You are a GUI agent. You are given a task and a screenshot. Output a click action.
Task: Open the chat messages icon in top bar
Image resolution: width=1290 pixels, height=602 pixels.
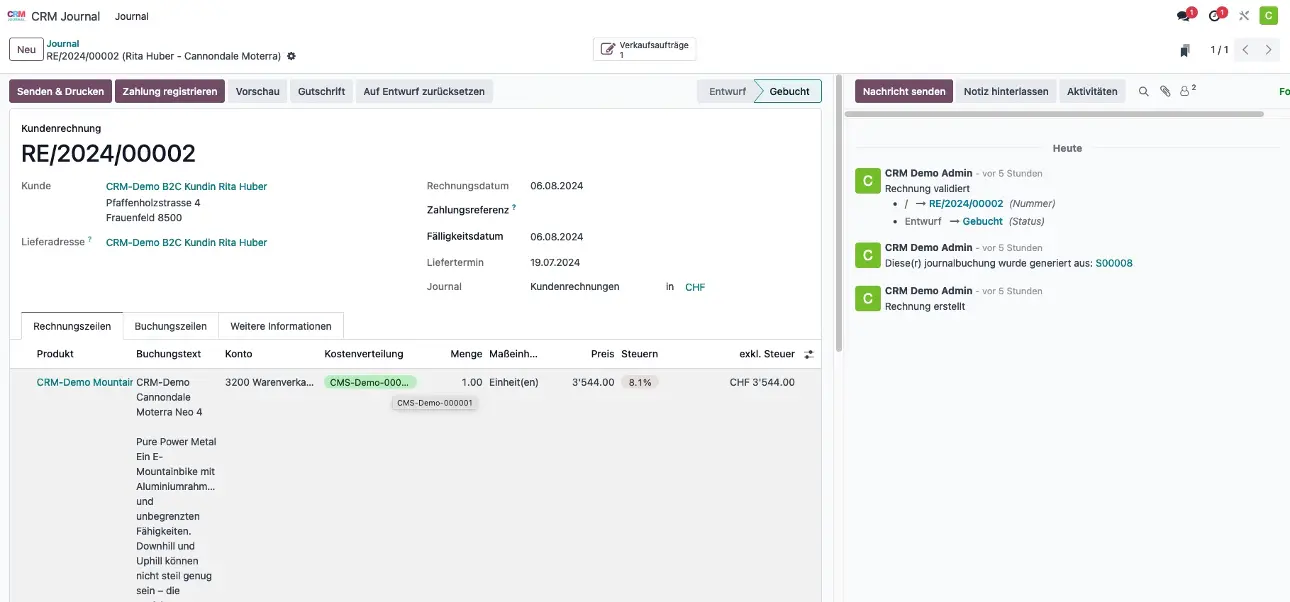pyautogui.click(x=1185, y=16)
